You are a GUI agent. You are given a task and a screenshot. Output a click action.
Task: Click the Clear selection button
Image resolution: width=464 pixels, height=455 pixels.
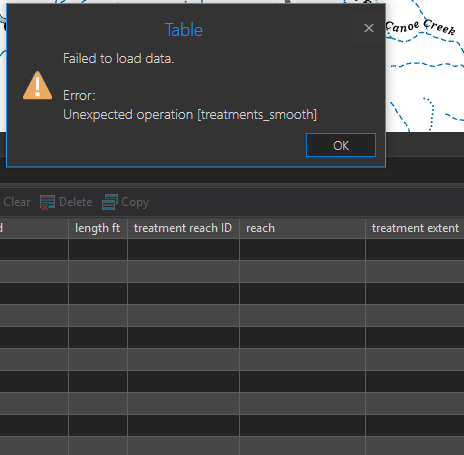point(16,202)
